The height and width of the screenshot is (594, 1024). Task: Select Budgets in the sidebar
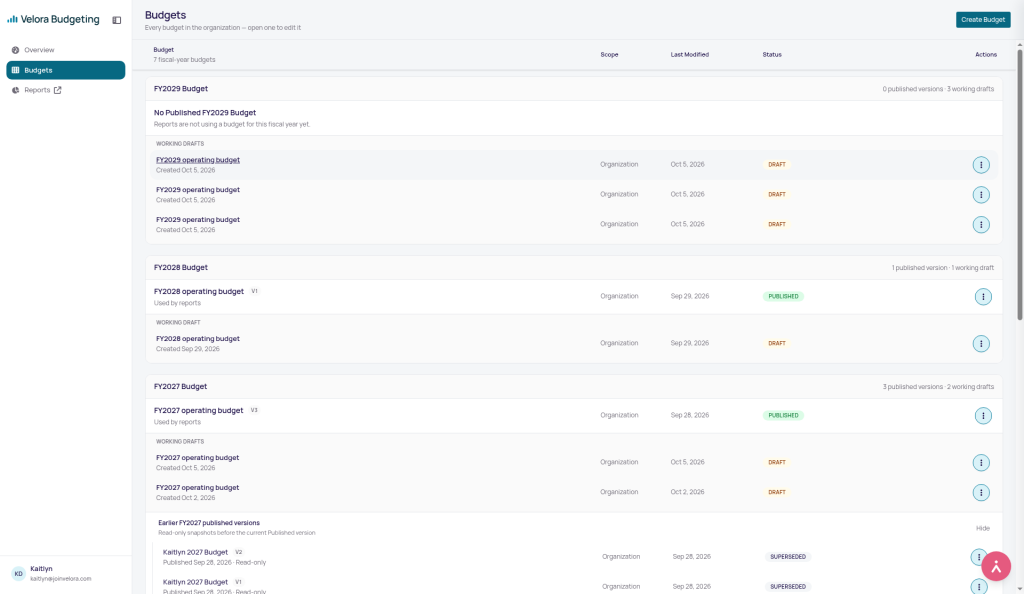[x=65, y=70]
